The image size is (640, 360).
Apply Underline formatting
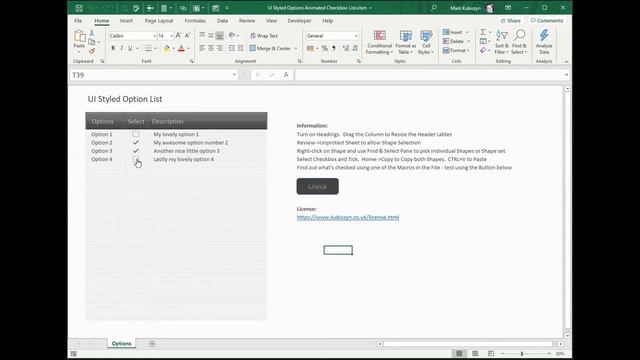coord(130,48)
